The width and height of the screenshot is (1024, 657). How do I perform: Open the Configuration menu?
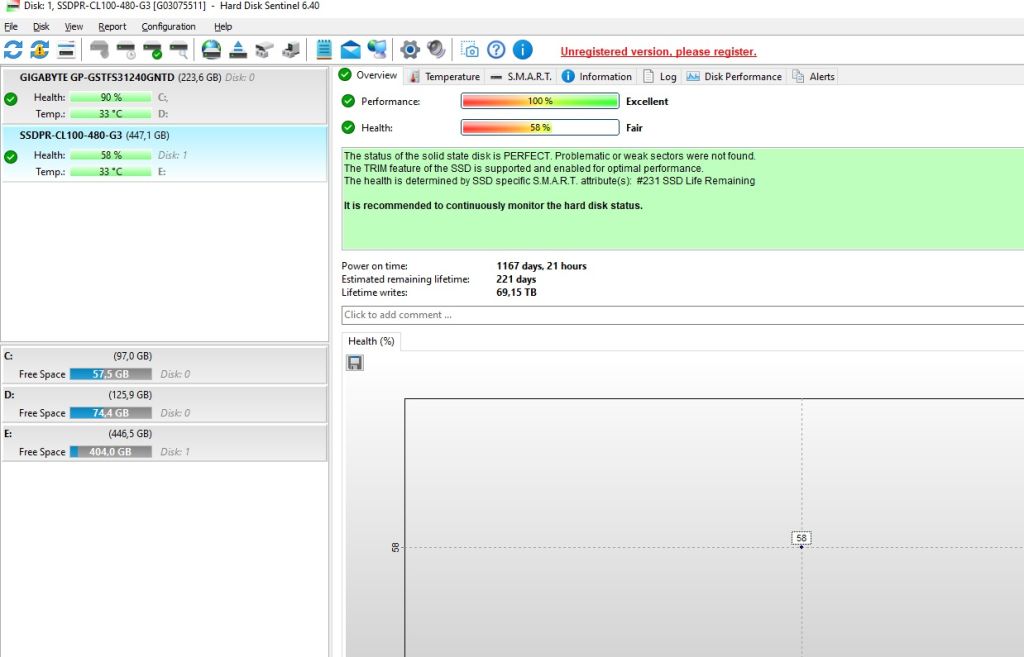(168, 27)
